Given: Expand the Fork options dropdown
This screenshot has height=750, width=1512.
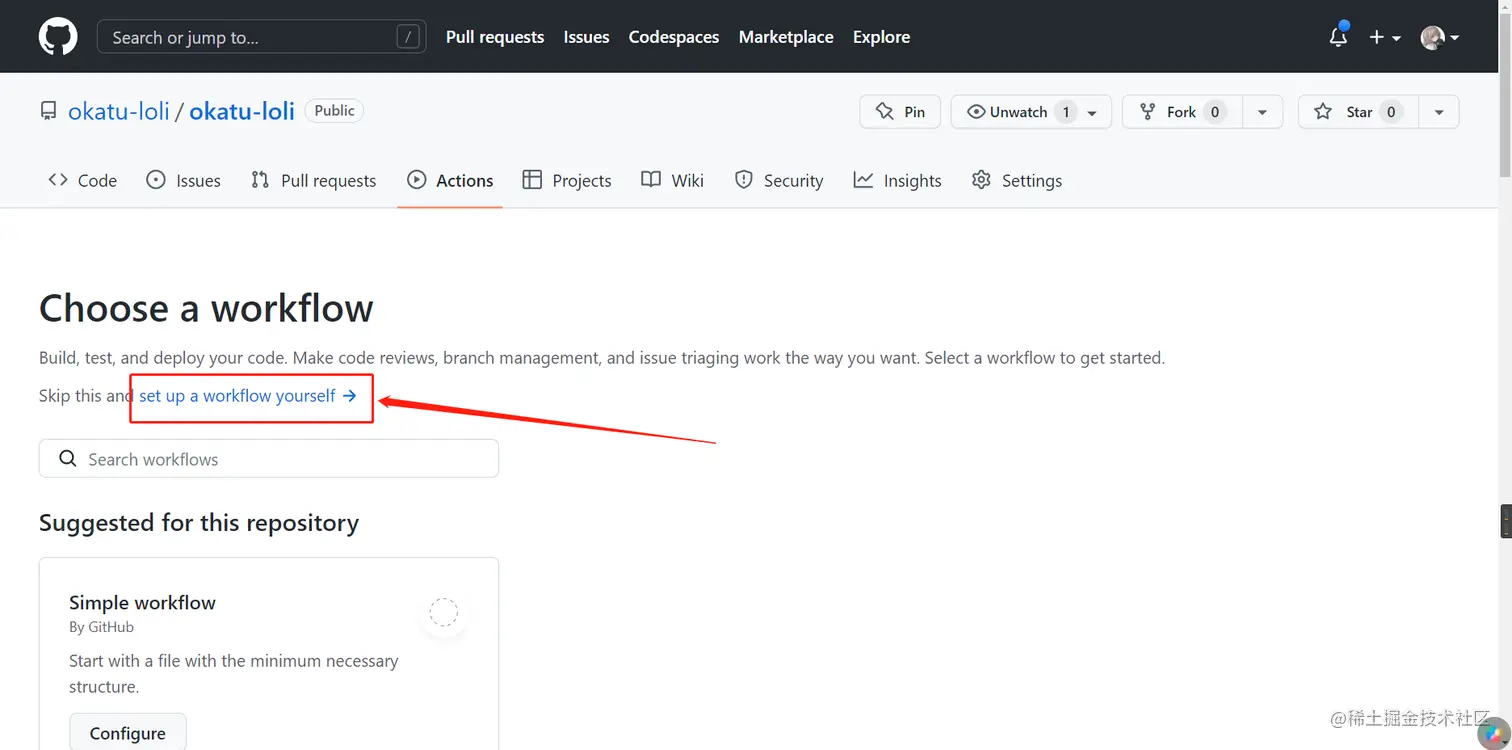Looking at the screenshot, I should [1262, 112].
